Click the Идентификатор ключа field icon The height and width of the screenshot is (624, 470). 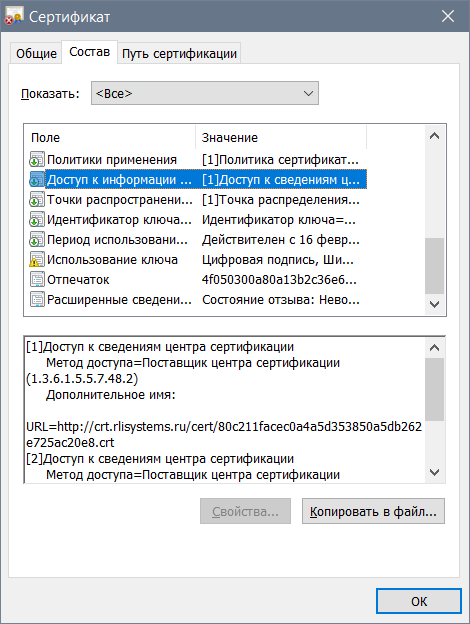(37, 220)
